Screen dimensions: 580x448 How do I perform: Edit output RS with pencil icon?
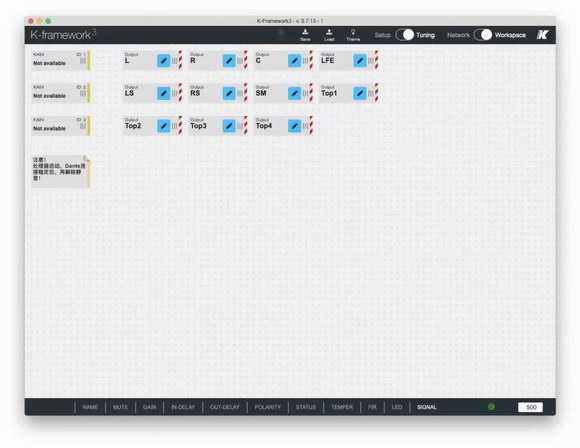229,93
